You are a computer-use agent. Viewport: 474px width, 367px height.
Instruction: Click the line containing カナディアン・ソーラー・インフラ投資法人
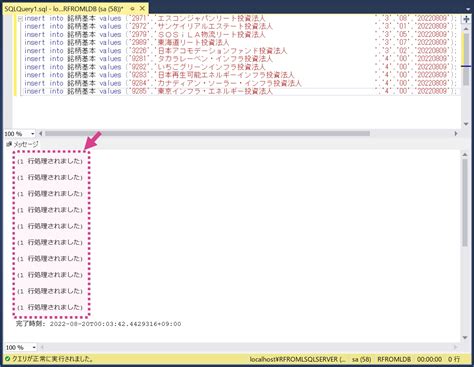coord(240,83)
